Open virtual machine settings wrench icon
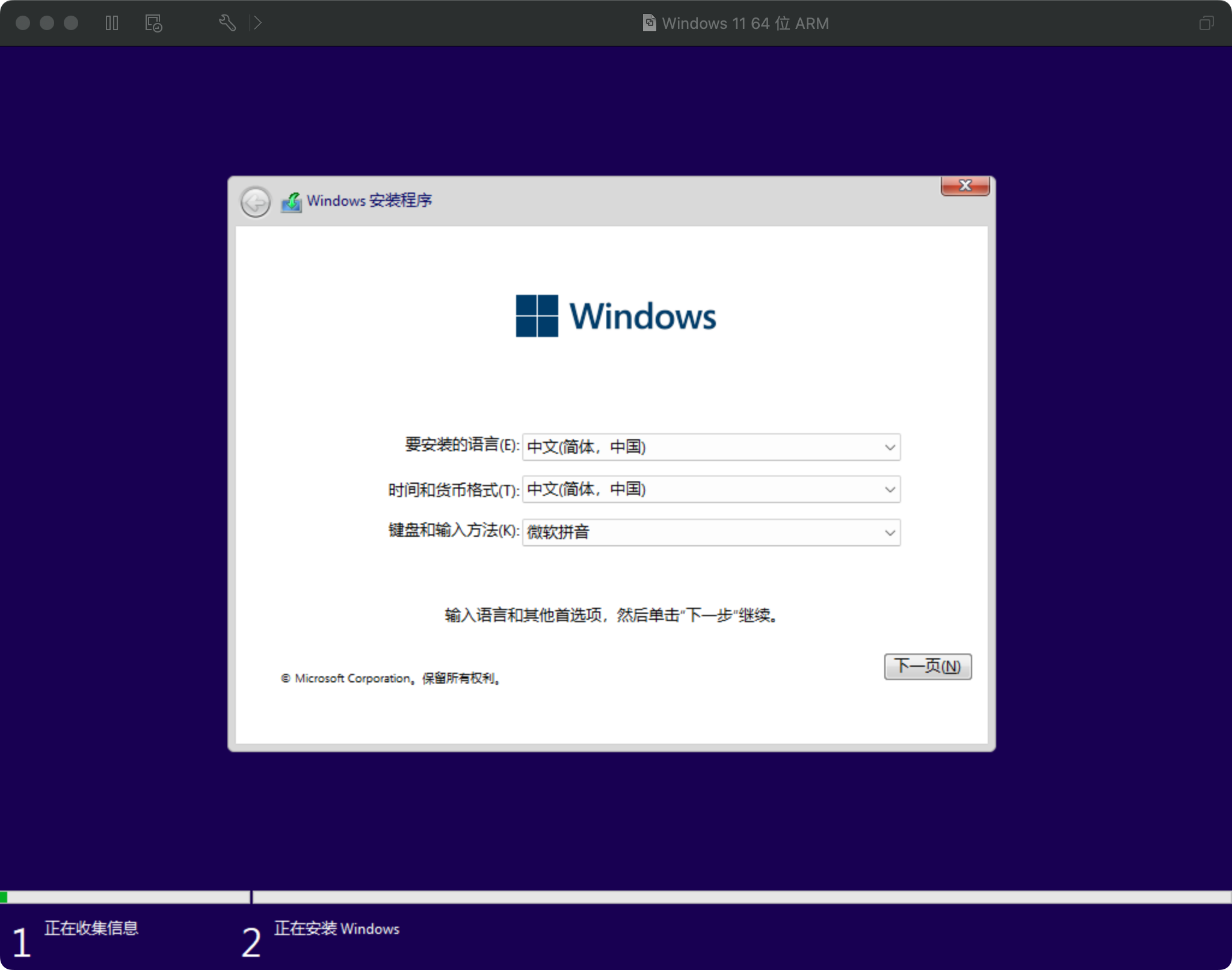 [x=227, y=23]
